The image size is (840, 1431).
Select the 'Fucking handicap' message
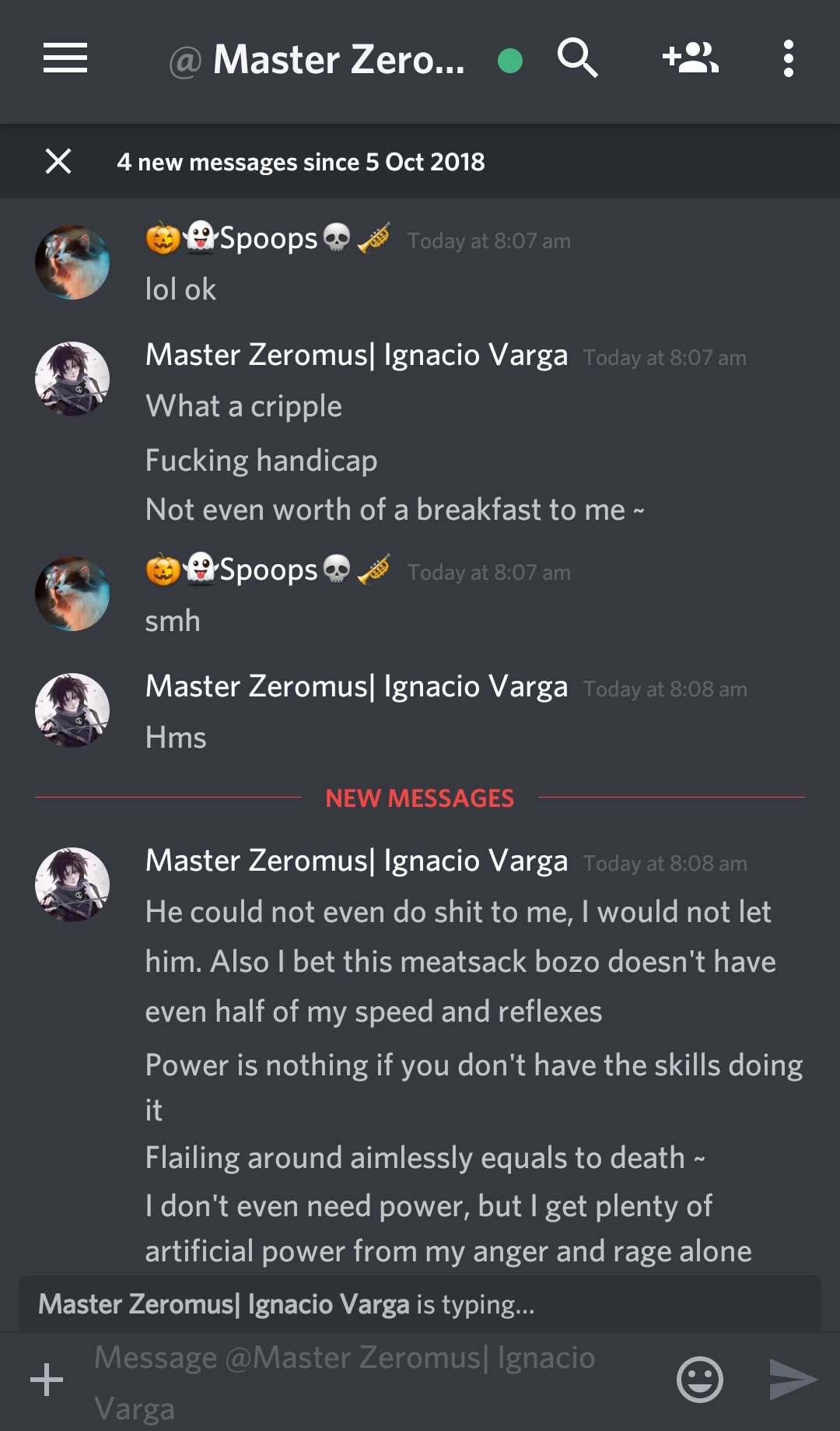coord(261,461)
